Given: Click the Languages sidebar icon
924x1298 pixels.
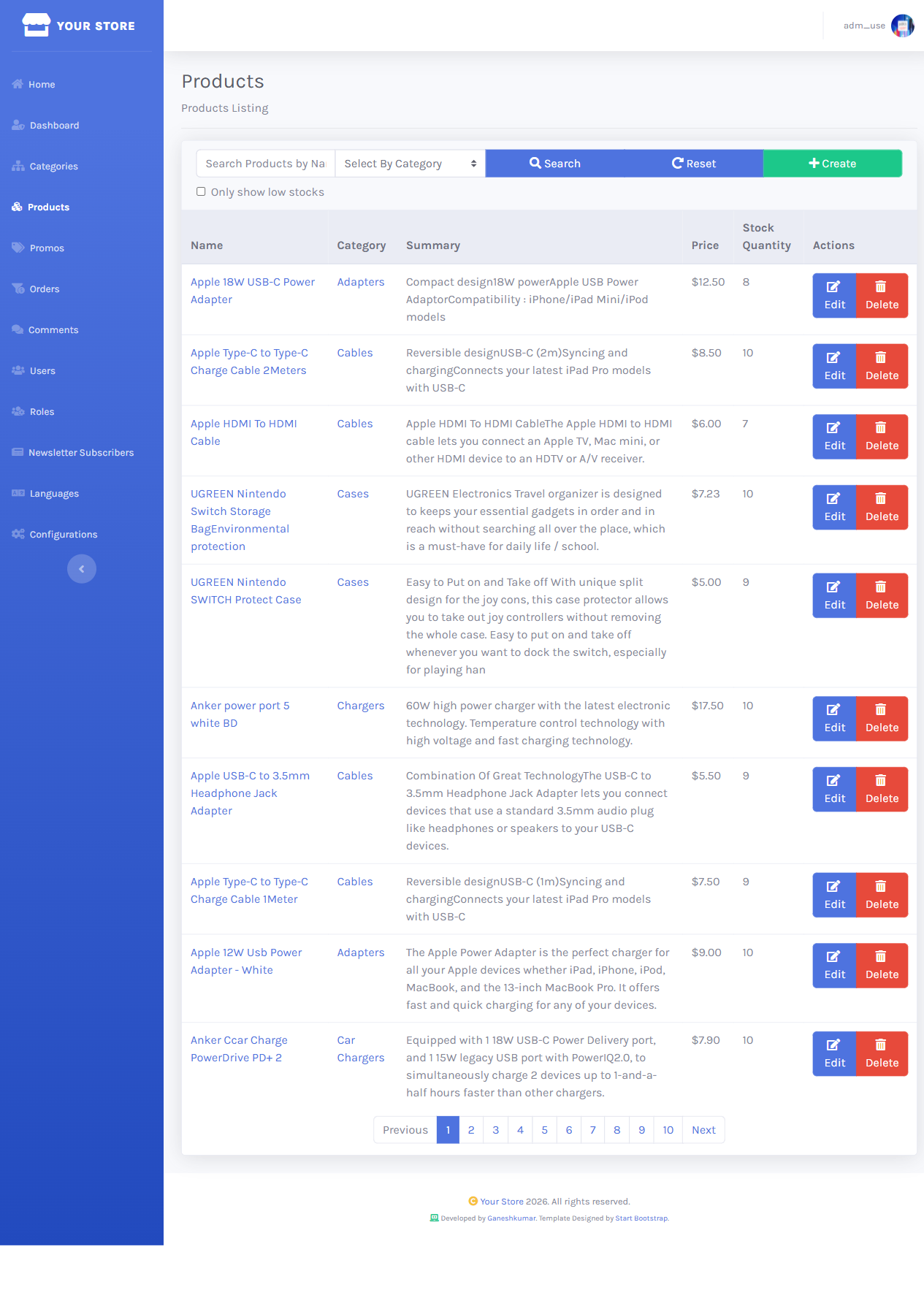Looking at the screenshot, I should pyautogui.click(x=18, y=493).
